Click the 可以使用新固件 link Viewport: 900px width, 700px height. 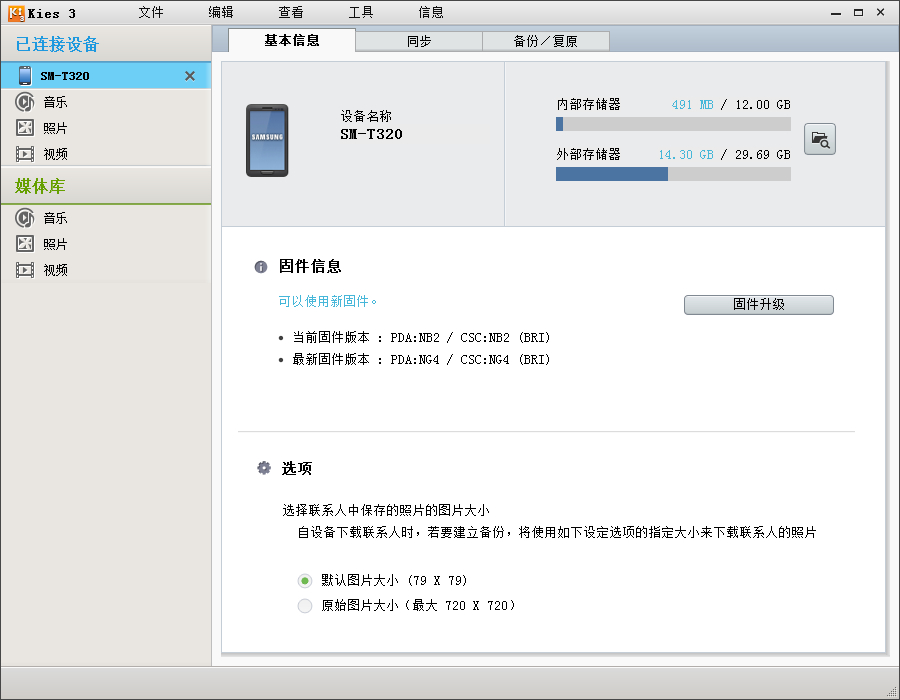point(327,301)
